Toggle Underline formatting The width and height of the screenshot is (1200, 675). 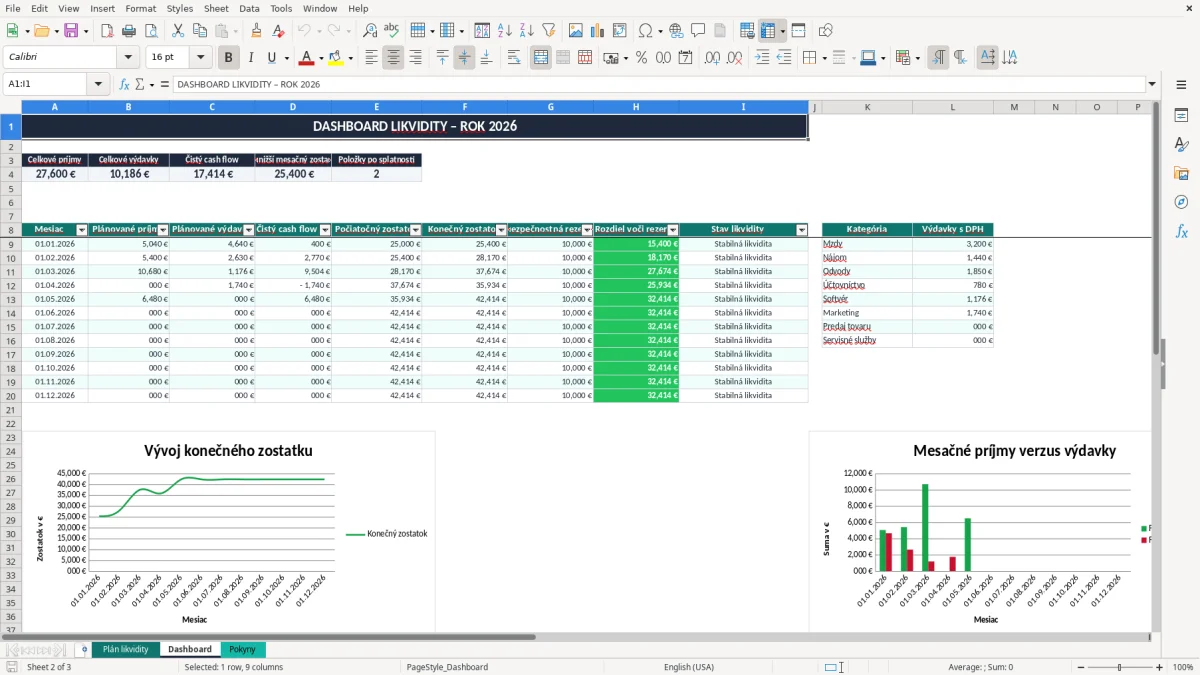coord(272,58)
